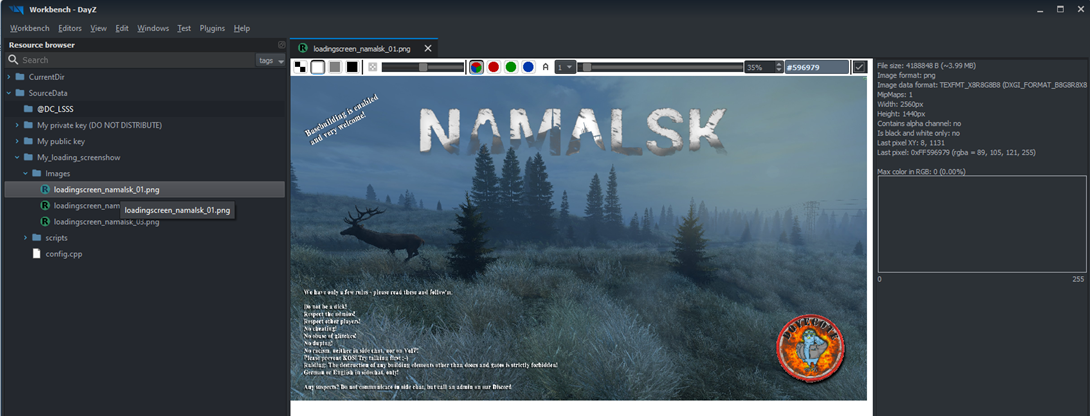Collapse the SourceData folder
The height and width of the screenshot is (416, 1090).
coord(8,93)
